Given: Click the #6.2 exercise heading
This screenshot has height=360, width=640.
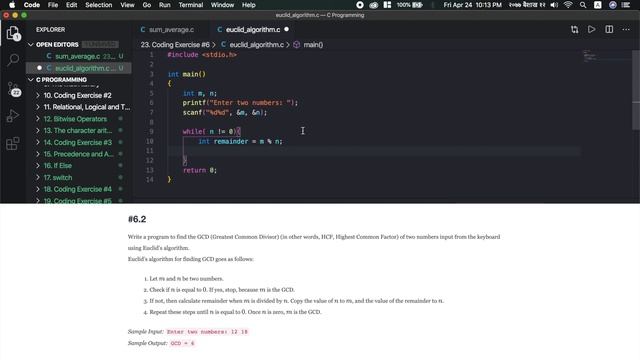Looking at the screenshot, I should click(x=137, y=219).
